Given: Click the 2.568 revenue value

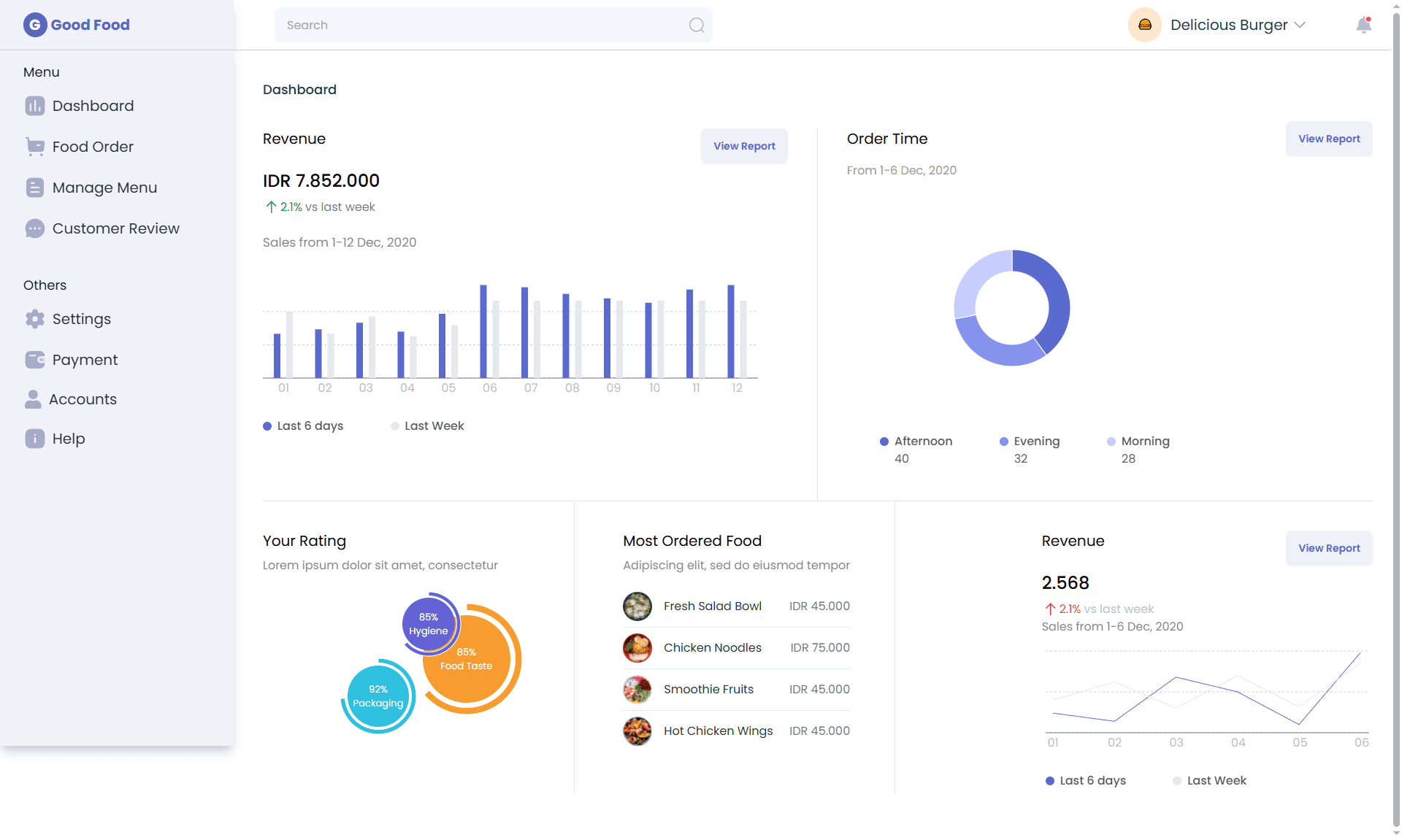Looking at the screenshot, I should pos(1065,583).
